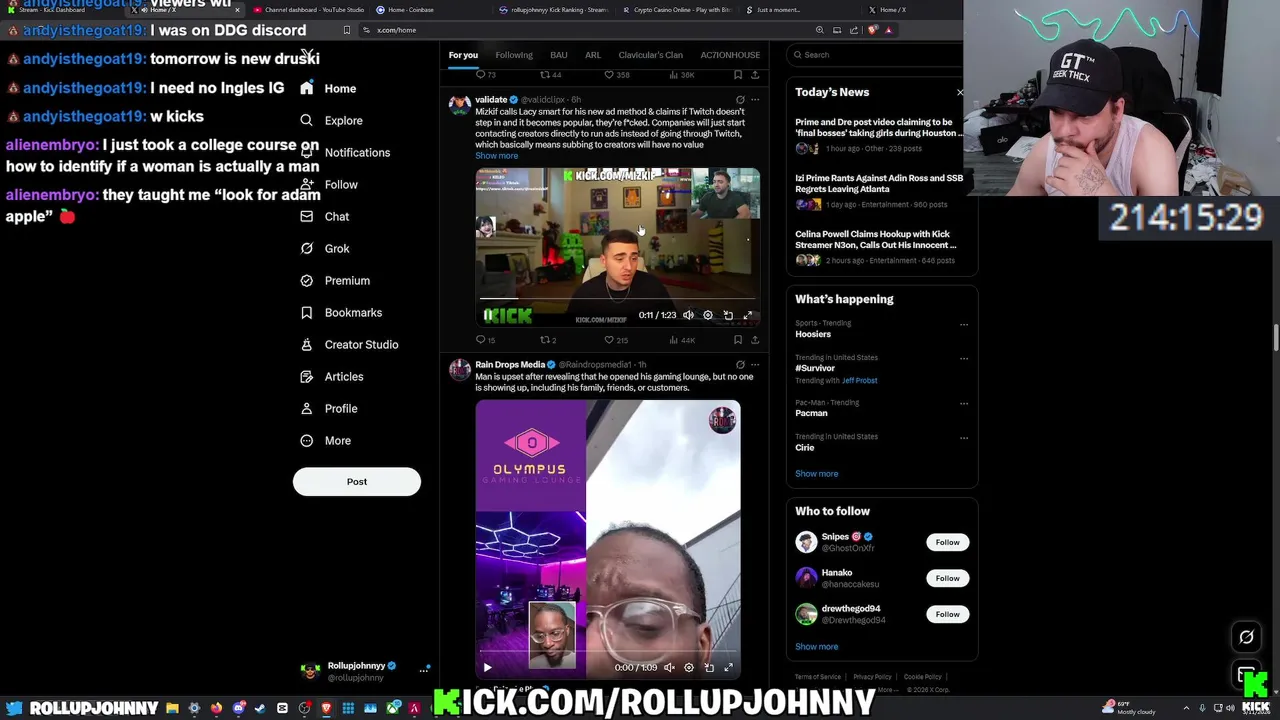This screenshot has width=1280, height=720.
Task: Open more options for Cirie trend
Action: (x=964, y=437)
